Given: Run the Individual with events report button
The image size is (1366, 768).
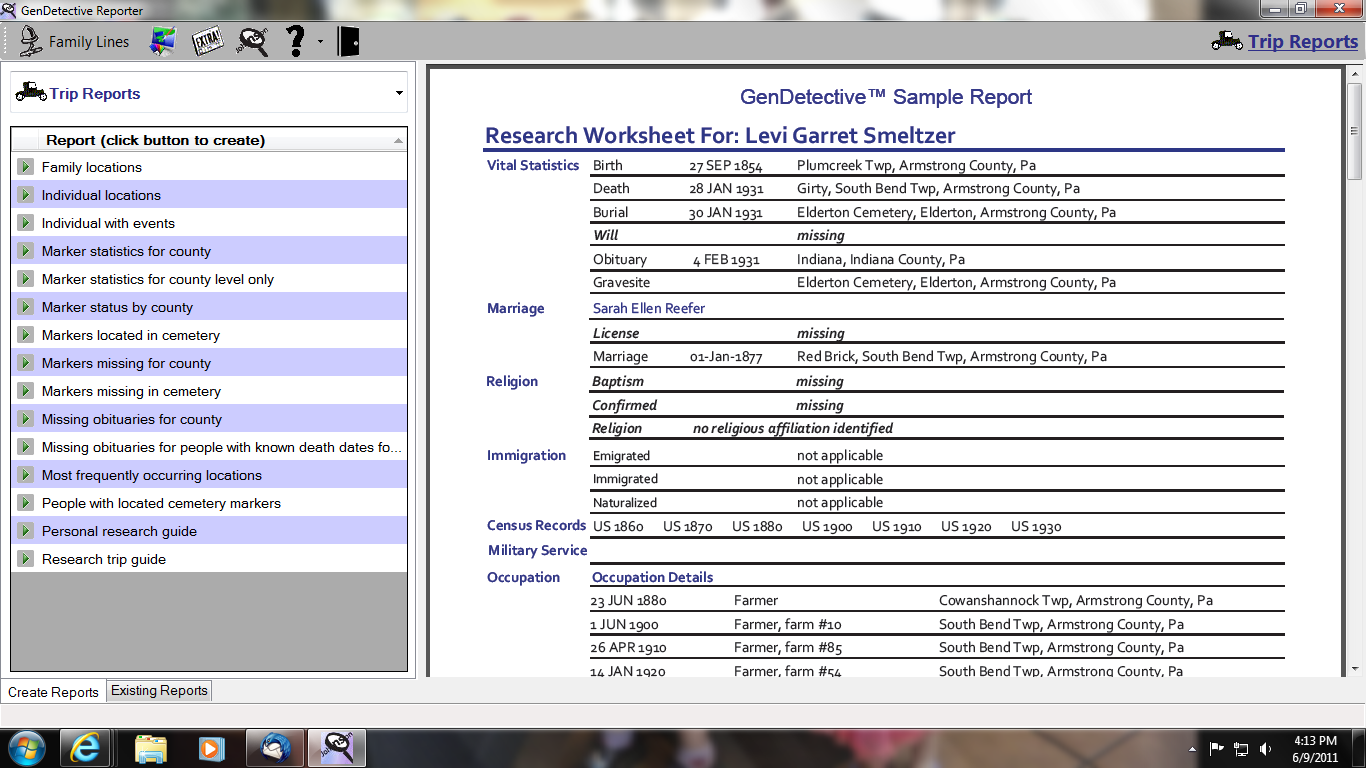Looking at the screenshot, I should coord(26,223).
